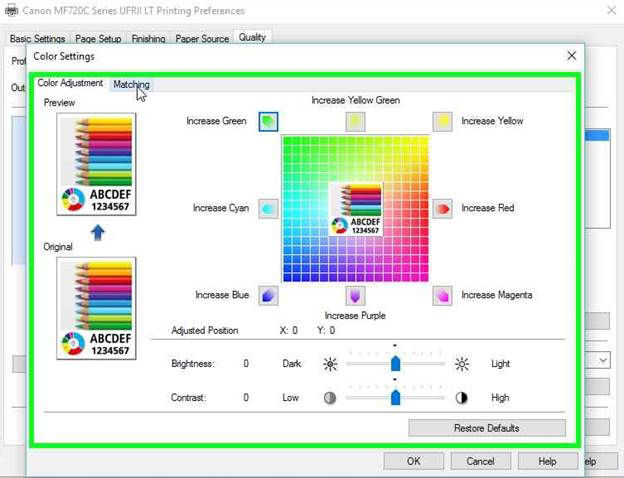The image size is (624, 478).
Task: Click the Increase Blue icon button
Action: pyautogui.click(x=268, y=295)
